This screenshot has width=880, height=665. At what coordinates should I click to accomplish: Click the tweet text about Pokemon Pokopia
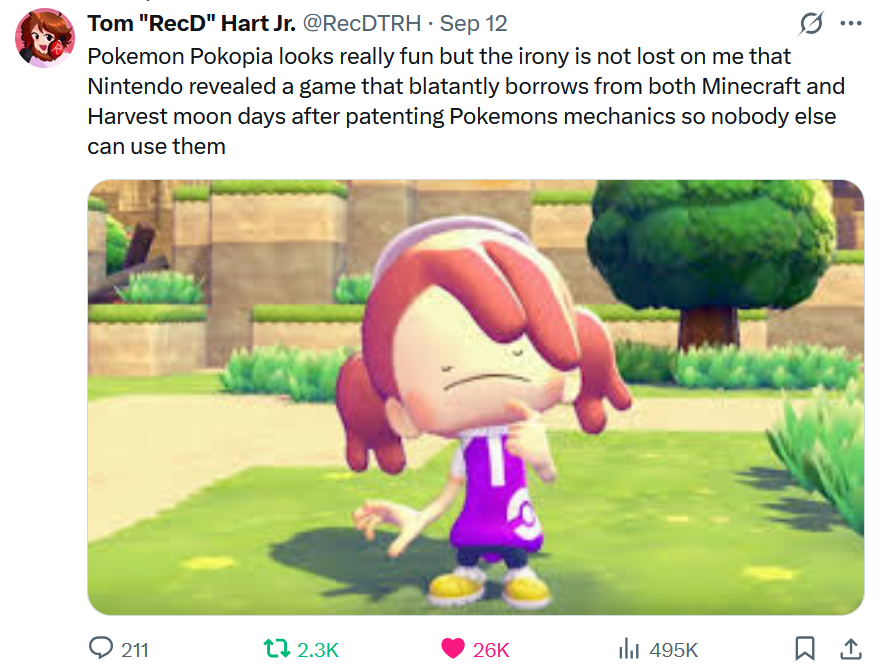(x=466, y=101)
